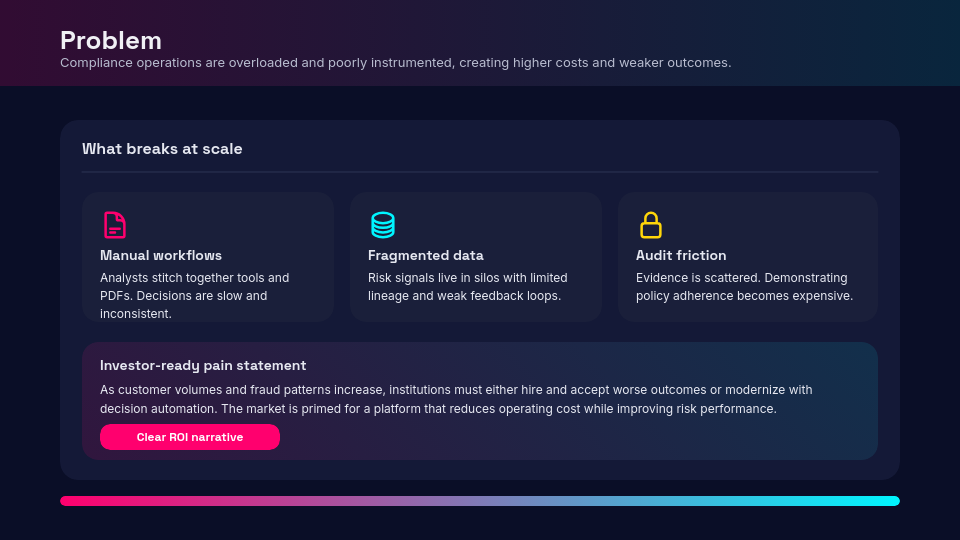Click the 'Risk signals live in silos' description
Viewport: 960px width, 540px height.
click(467, 286)
